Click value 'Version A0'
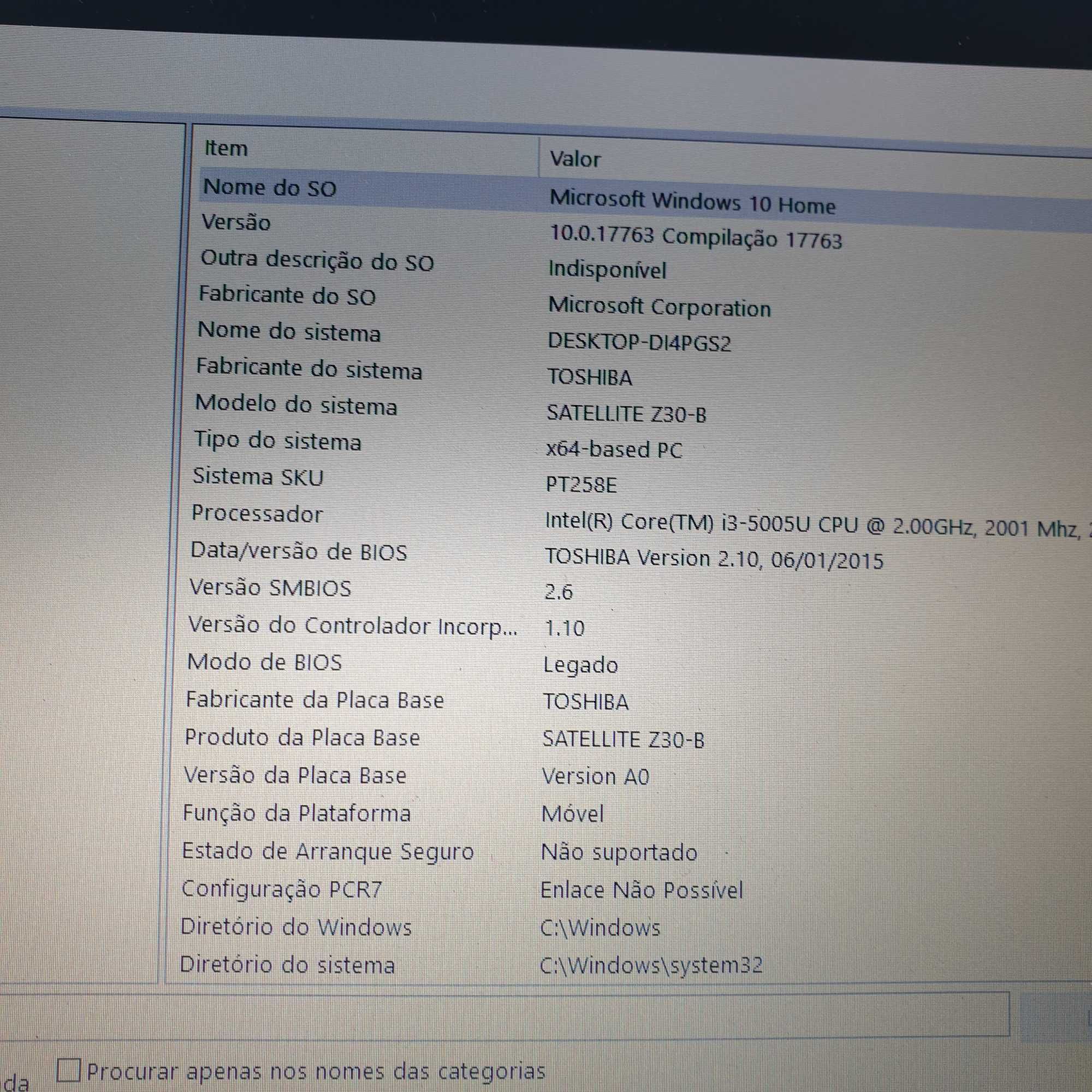Screen dimensions: 1092x1092 596,777
